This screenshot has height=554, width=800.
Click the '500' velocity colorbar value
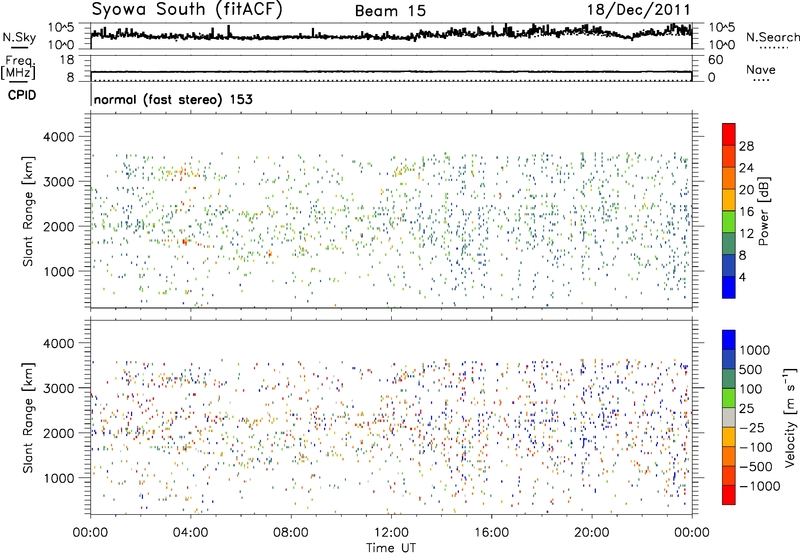751,369
